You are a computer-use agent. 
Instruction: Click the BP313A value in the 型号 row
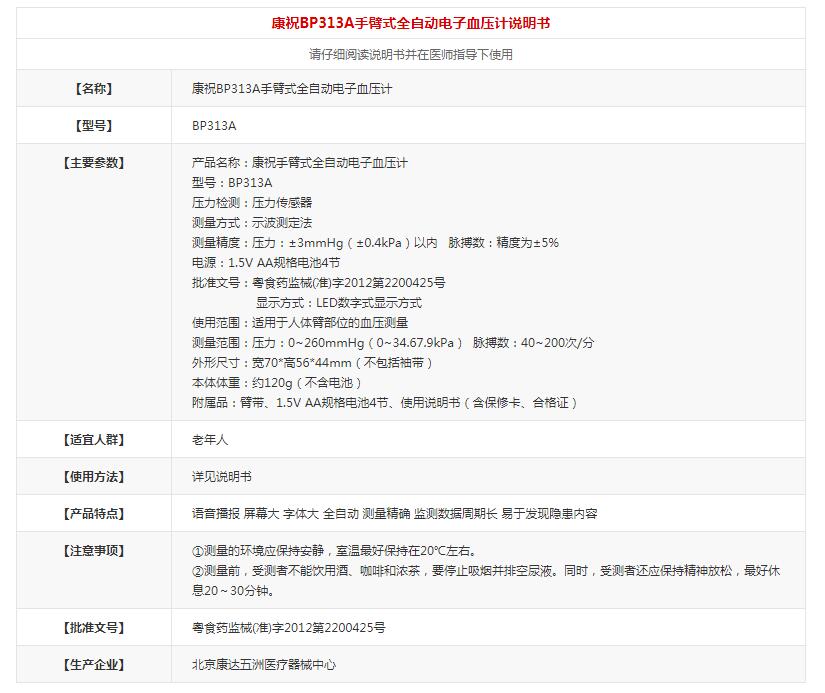pos(214,126)
